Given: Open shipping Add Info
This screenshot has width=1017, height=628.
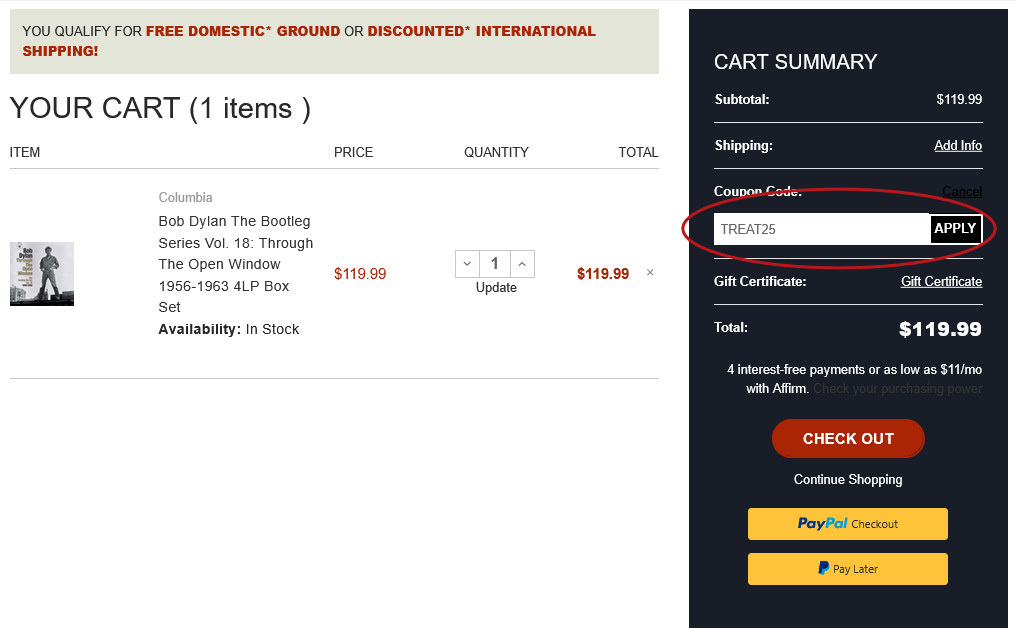Looking at the screenshot, I should pyautogui.click(x=957, y=145).
